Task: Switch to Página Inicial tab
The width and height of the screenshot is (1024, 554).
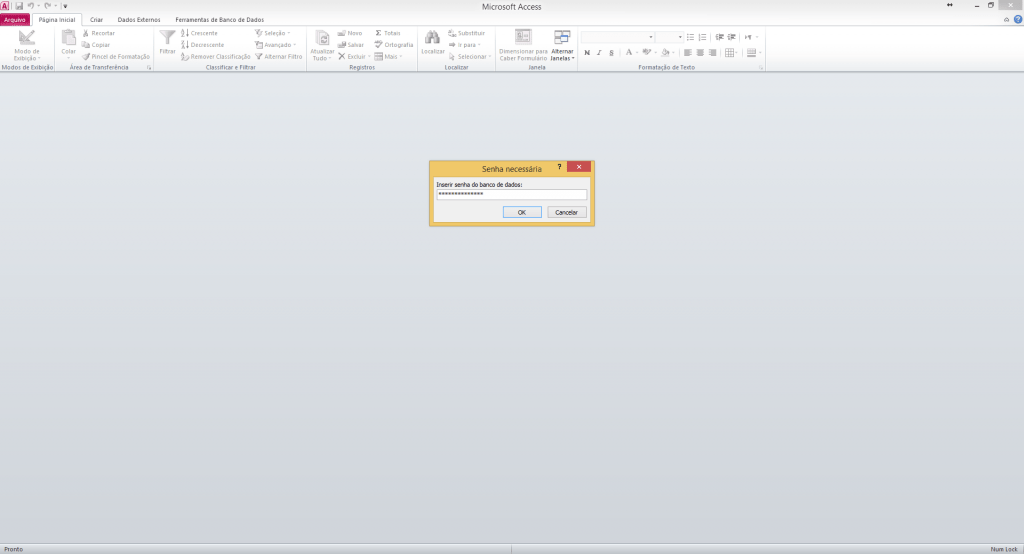Action: click(x=57, y=20)
